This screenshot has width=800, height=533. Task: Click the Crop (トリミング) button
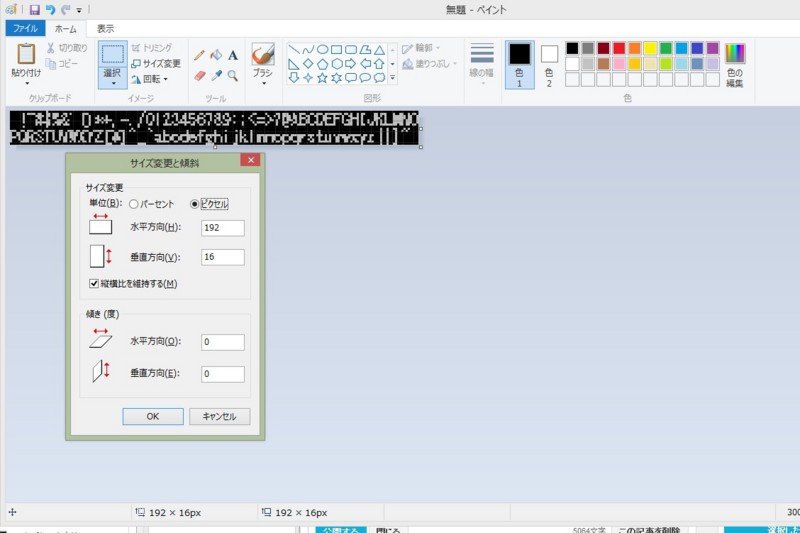(152, 48)
